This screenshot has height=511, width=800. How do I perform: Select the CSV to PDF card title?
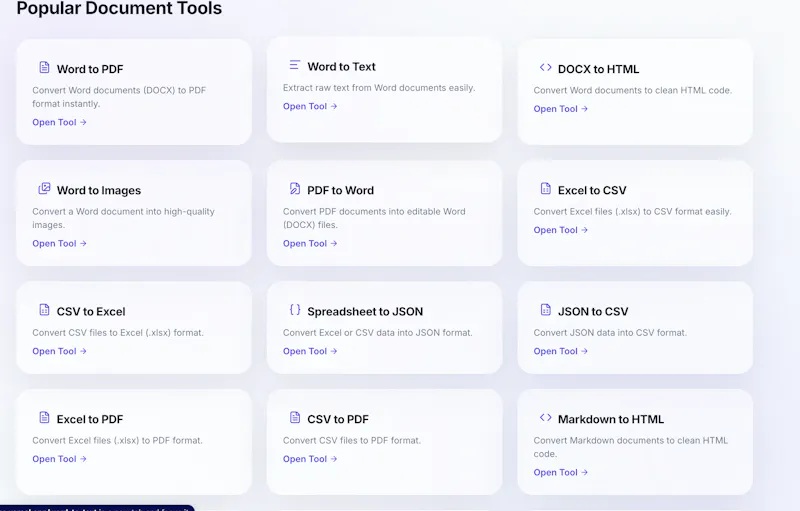tap(338, 419)
